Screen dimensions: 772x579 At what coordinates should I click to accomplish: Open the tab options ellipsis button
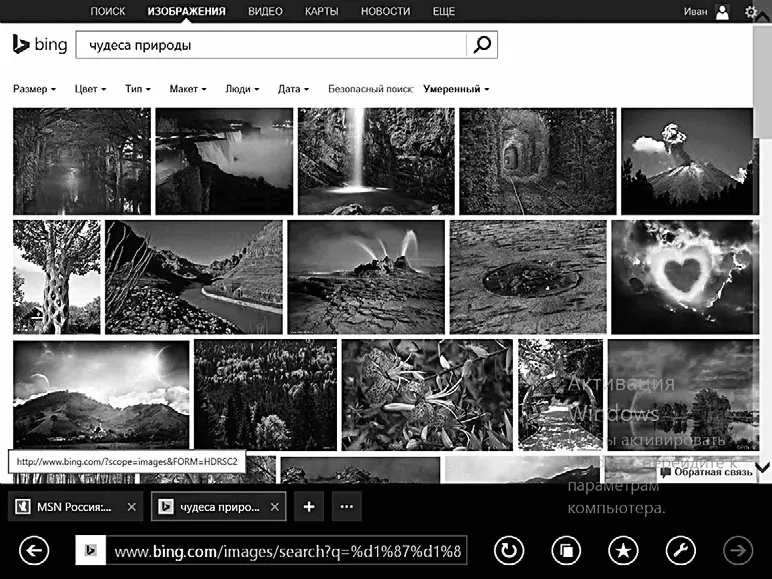[346, 507]
